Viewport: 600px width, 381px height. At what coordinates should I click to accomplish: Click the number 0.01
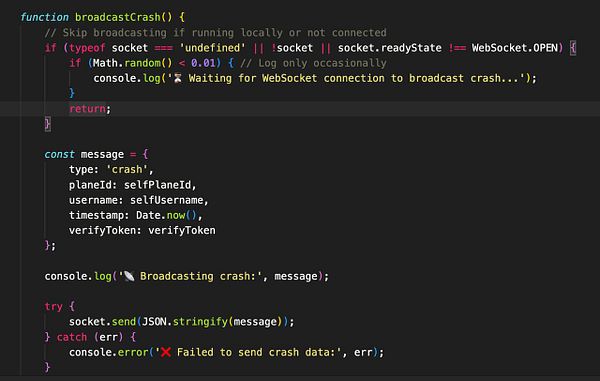tap(203, 63)
